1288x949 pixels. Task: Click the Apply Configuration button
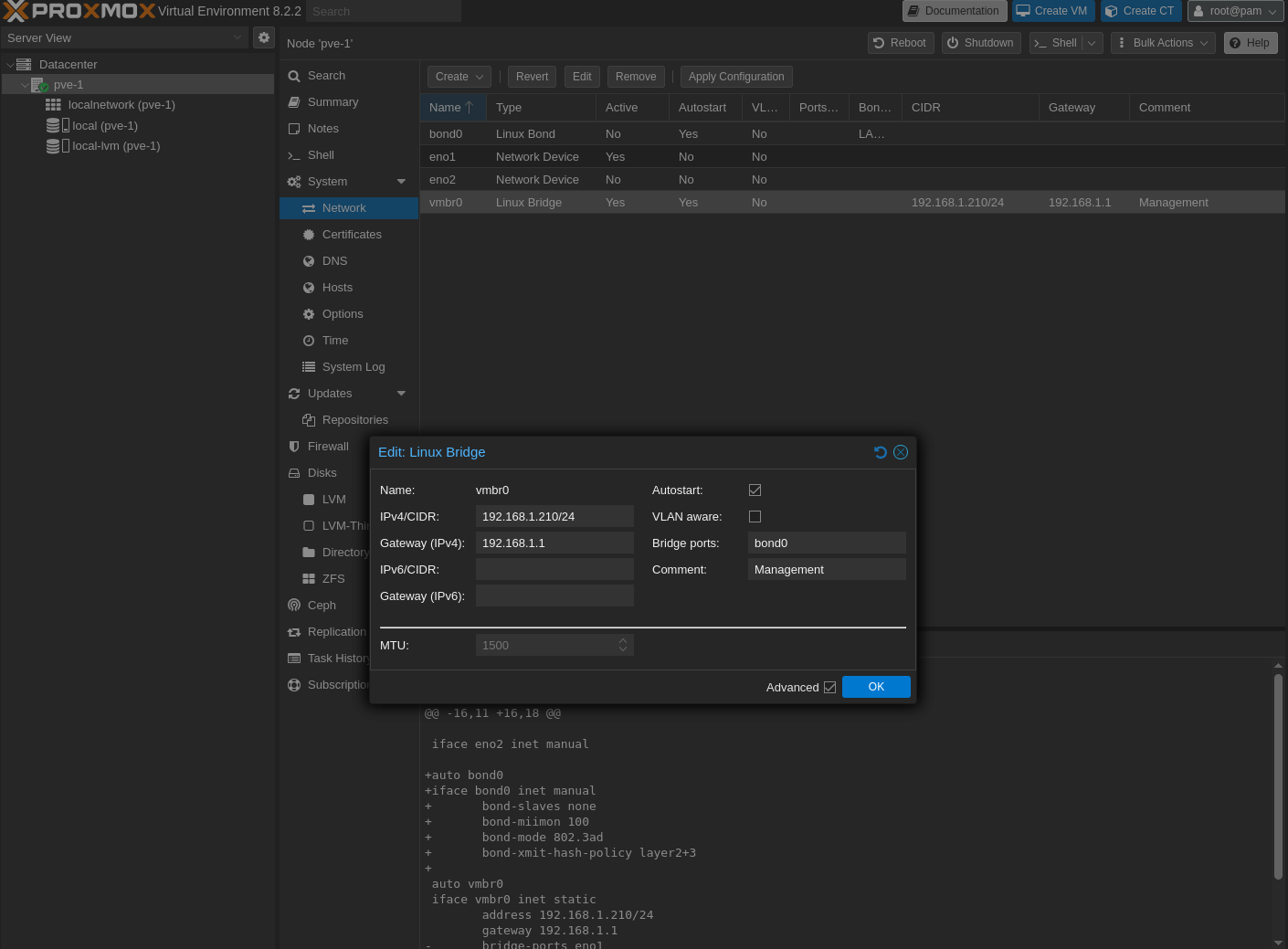(735, 77)
